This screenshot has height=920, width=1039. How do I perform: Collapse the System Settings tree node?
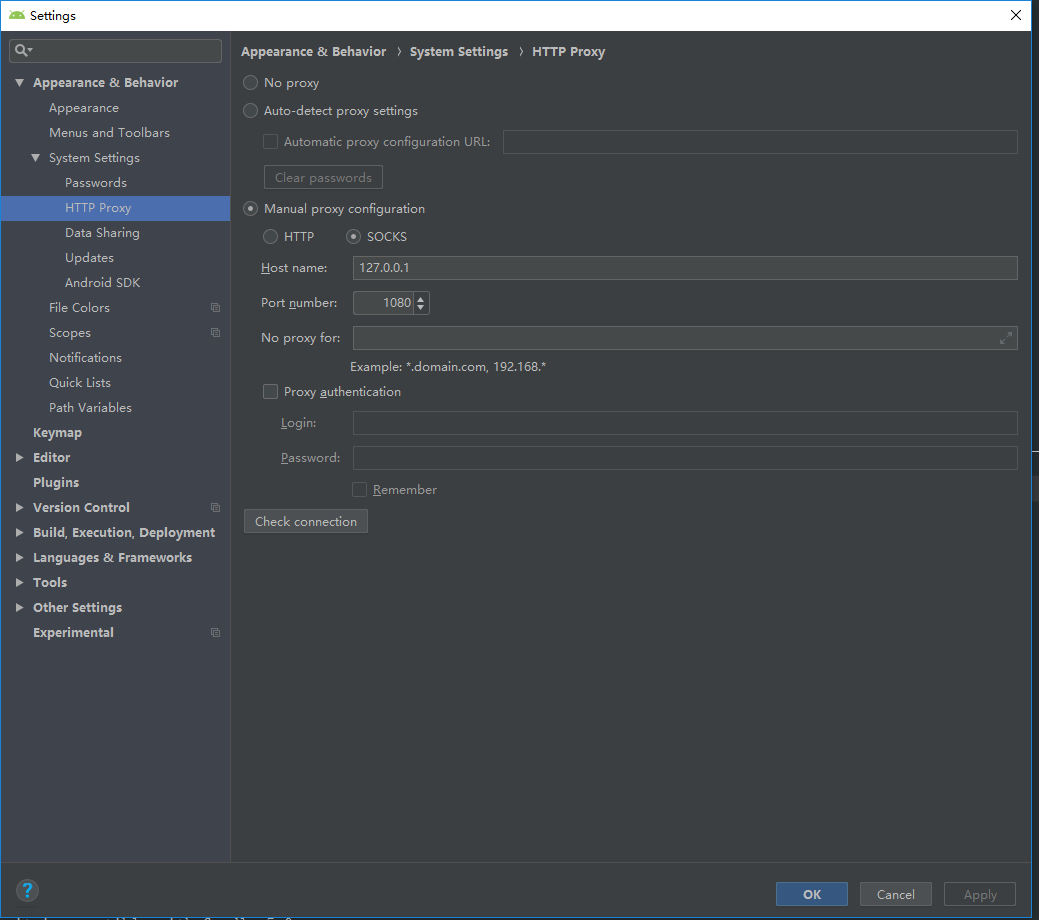click(36, 157)
